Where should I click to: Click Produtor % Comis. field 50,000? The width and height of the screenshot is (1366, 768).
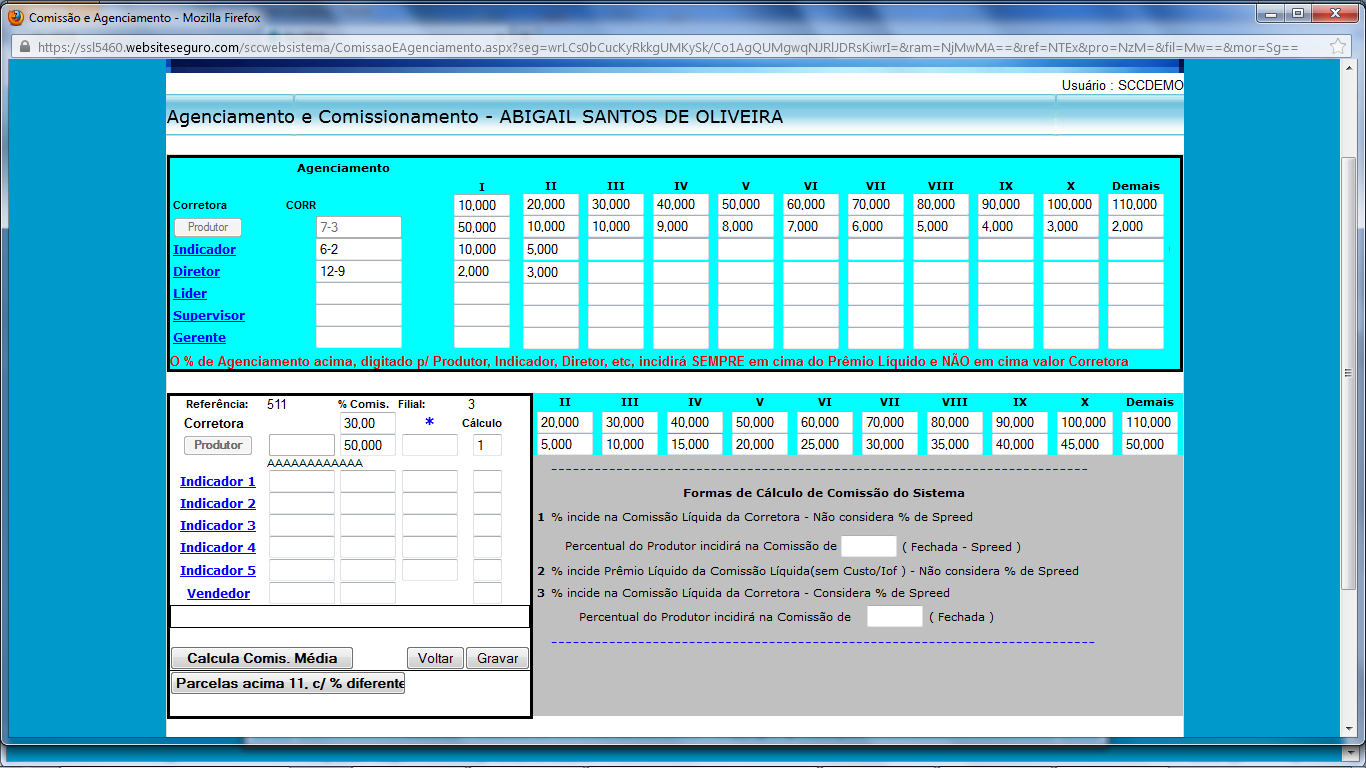[x=368, y=445]
